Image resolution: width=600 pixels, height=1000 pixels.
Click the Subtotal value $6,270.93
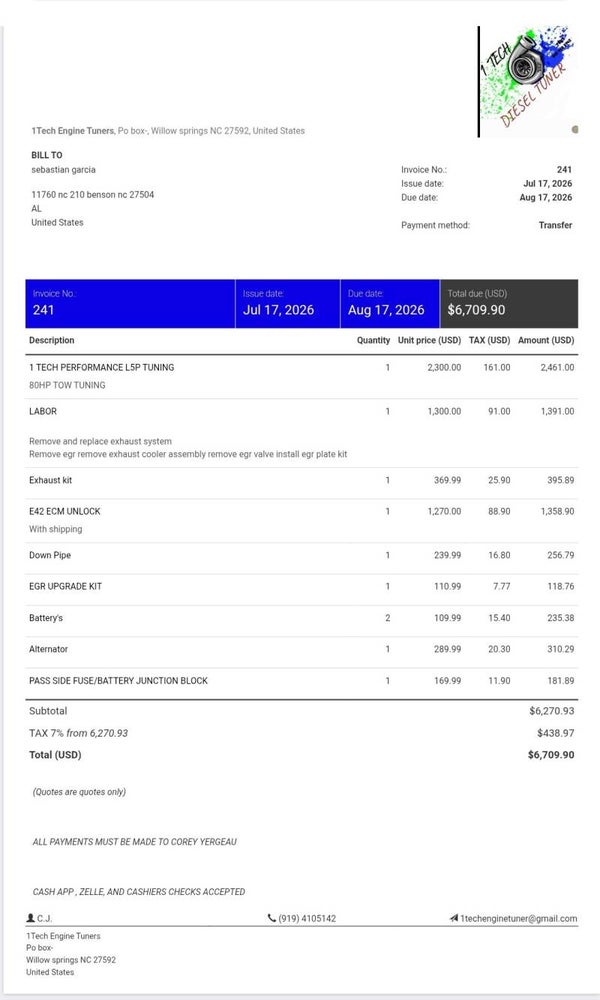[552, 711]
